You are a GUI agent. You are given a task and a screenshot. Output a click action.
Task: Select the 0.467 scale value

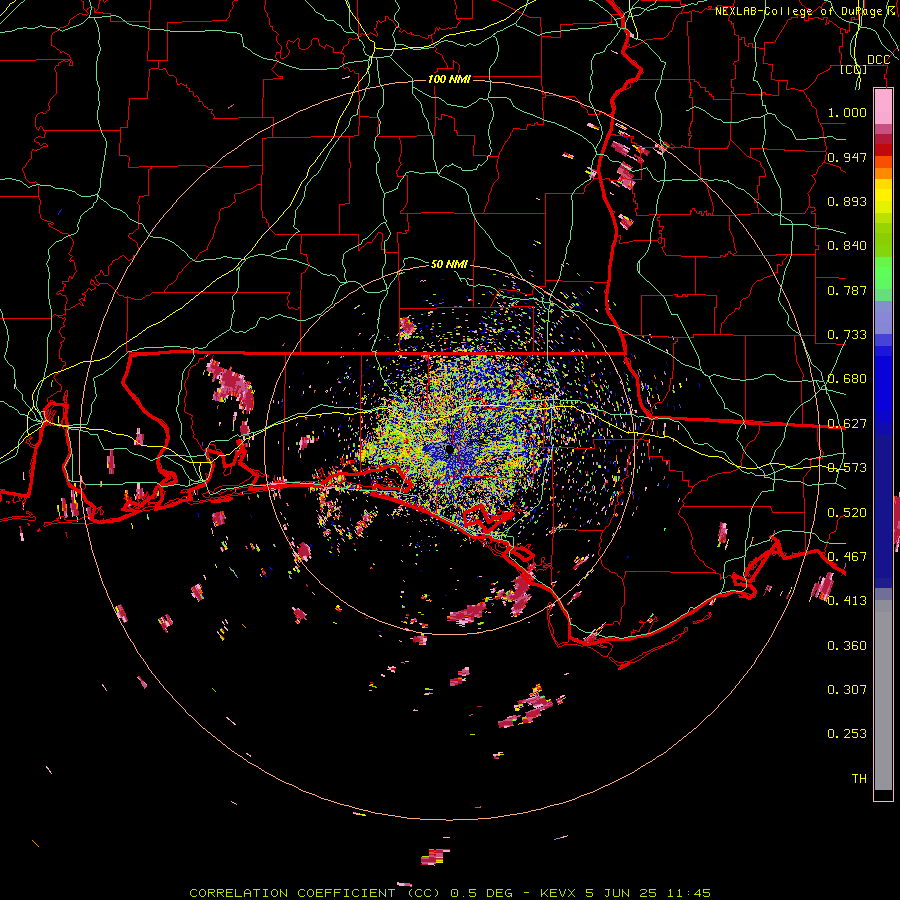click(847, 557)
